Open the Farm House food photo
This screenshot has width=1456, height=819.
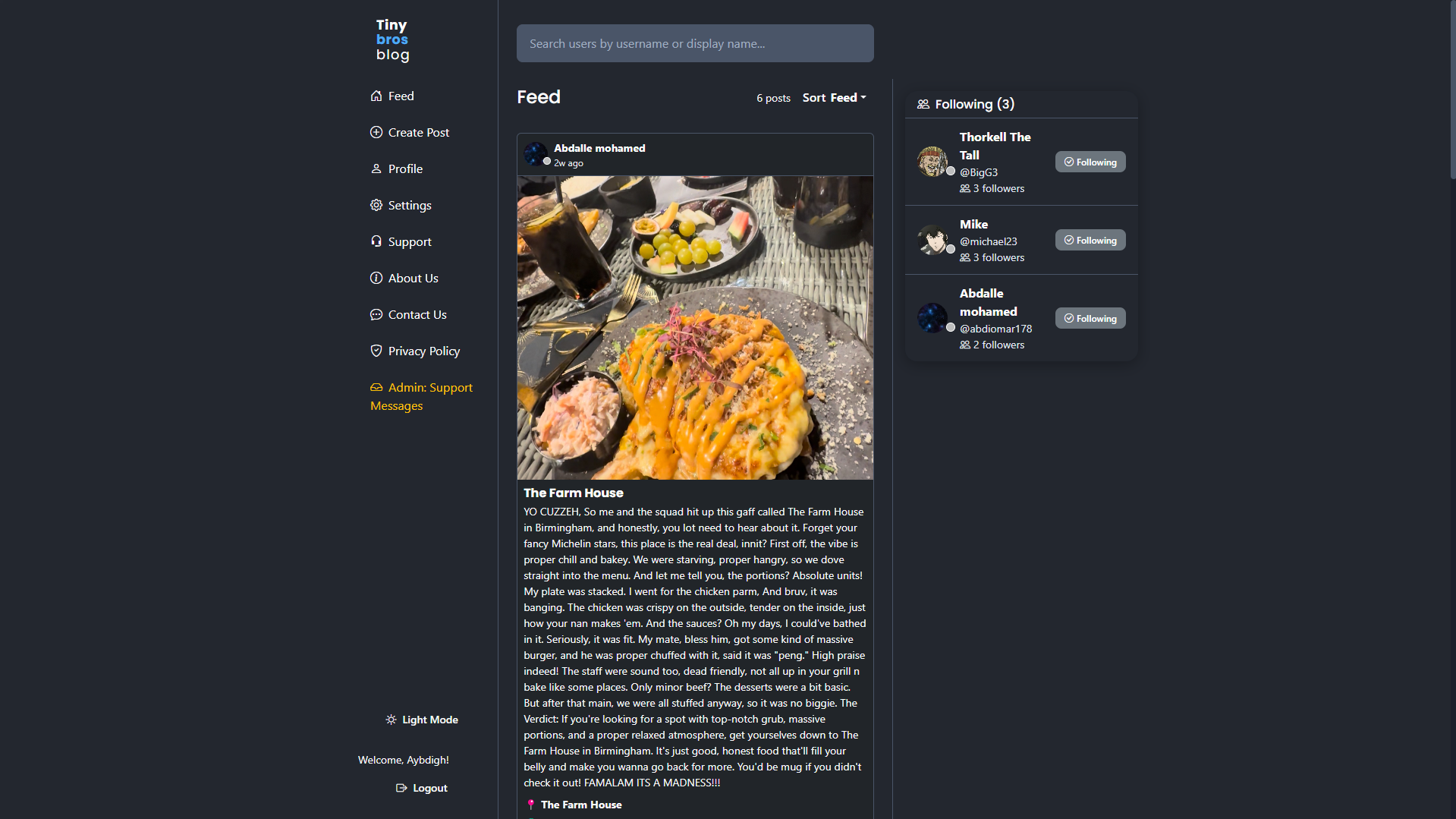695,328
